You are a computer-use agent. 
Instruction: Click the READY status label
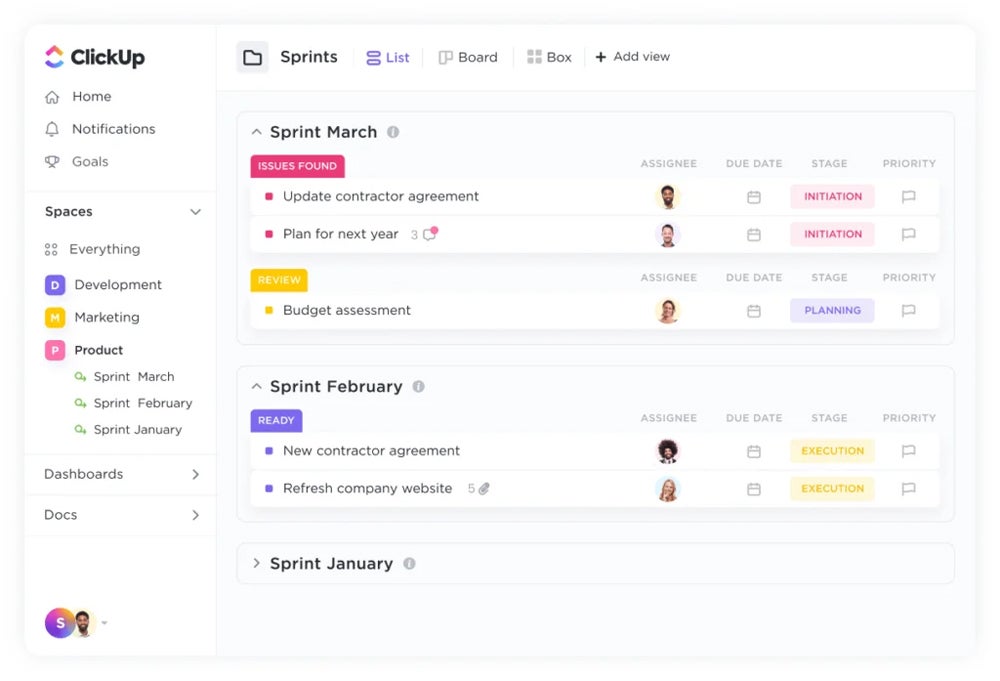tap(276, 420)
